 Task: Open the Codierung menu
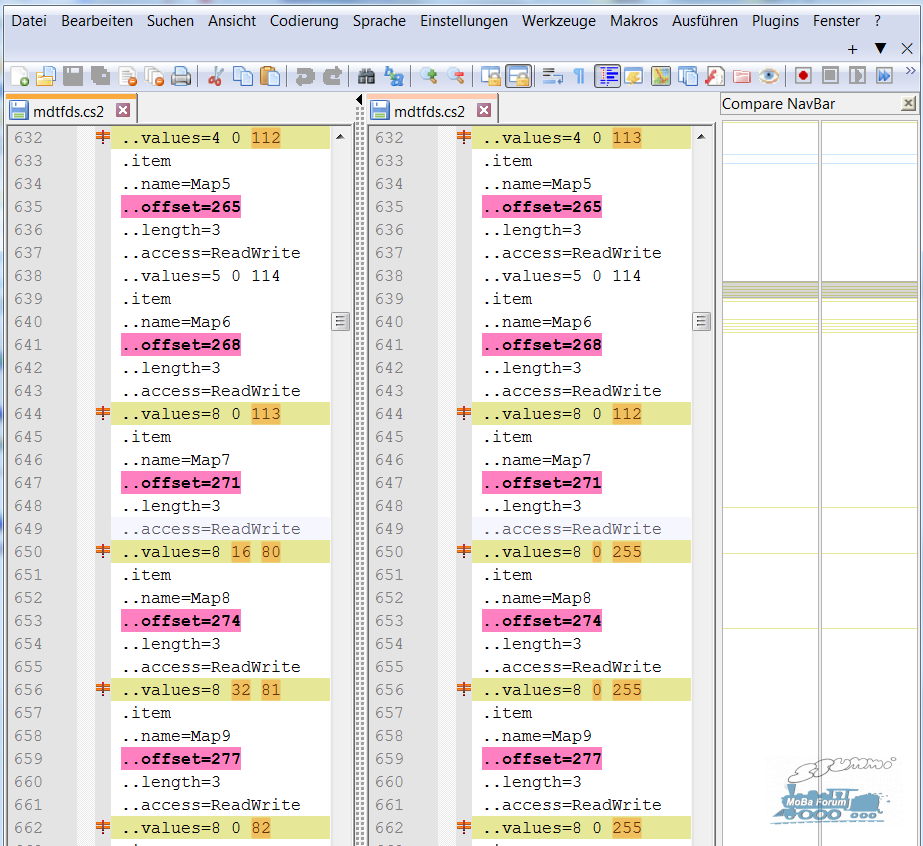tap(304, 21)
